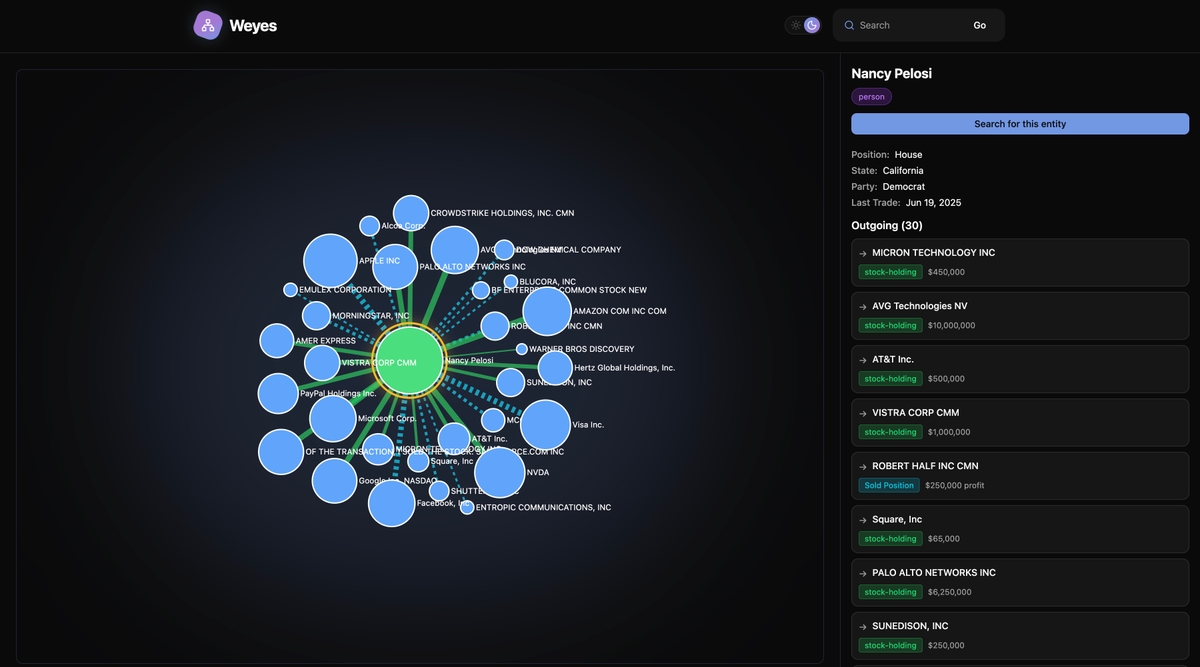Click the Go button
The image size is (1200, 667).
tap(979, 25)
